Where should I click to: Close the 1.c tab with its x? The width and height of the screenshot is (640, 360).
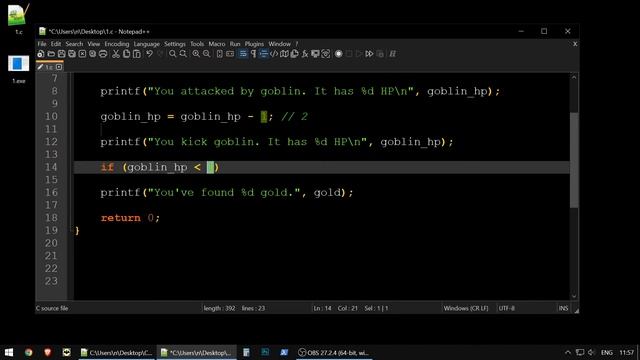[x=59, y=67]
